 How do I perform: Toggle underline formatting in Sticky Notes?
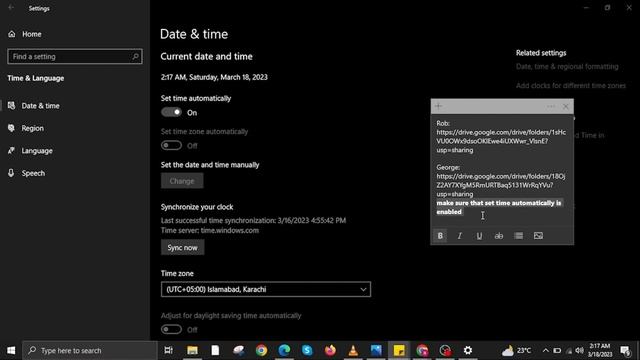pos(479,236)
